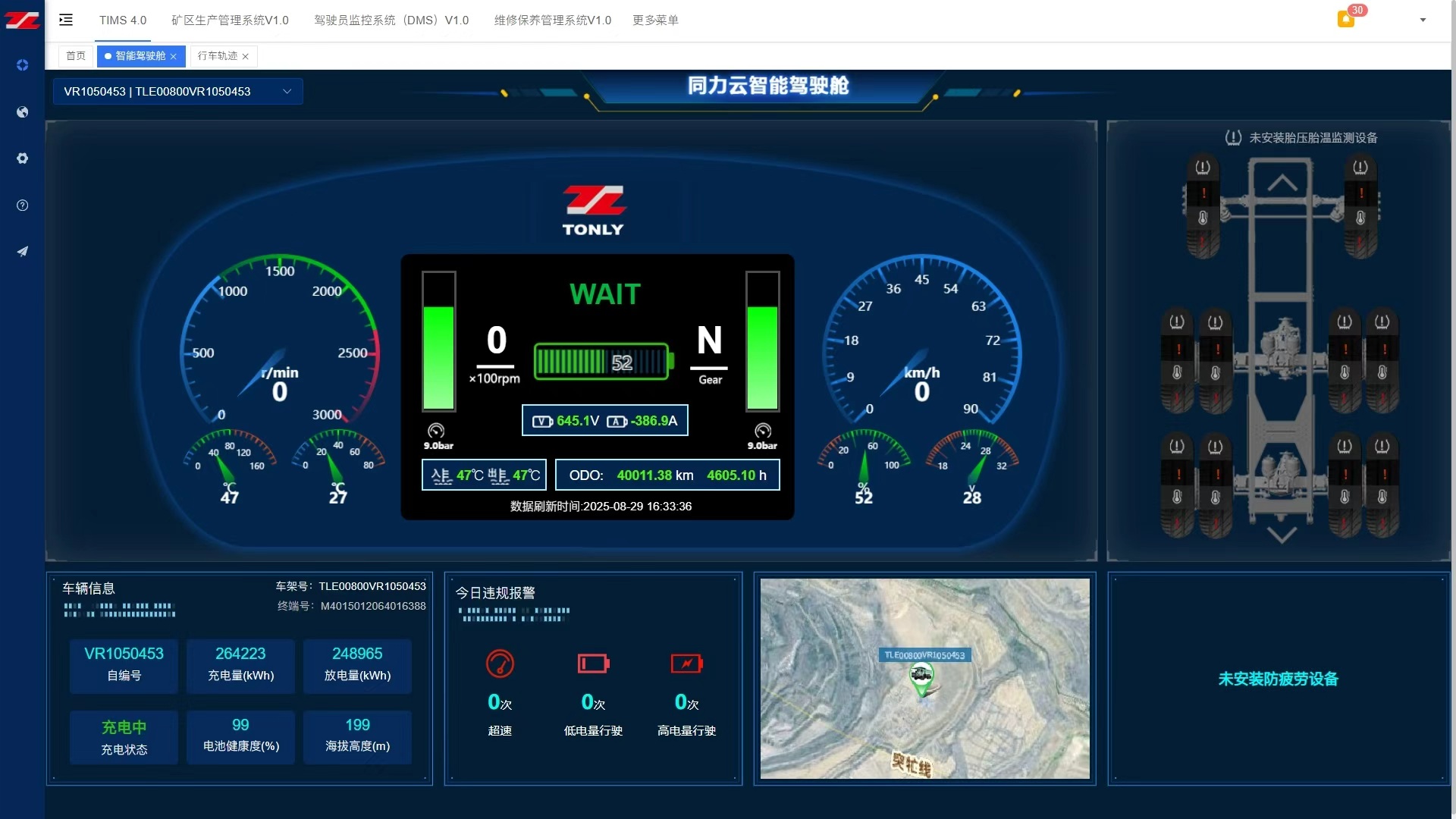Open the vehicle selector VR1050453 dropdown

tap(178, 91)
